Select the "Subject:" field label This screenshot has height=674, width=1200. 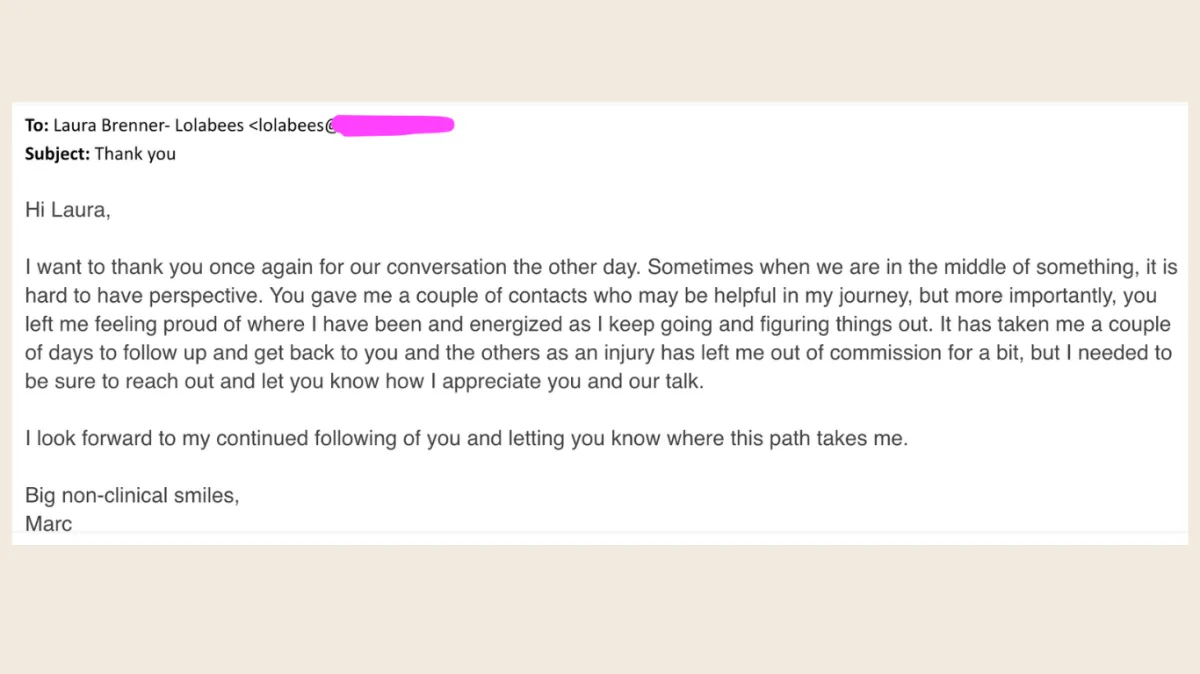57,155
